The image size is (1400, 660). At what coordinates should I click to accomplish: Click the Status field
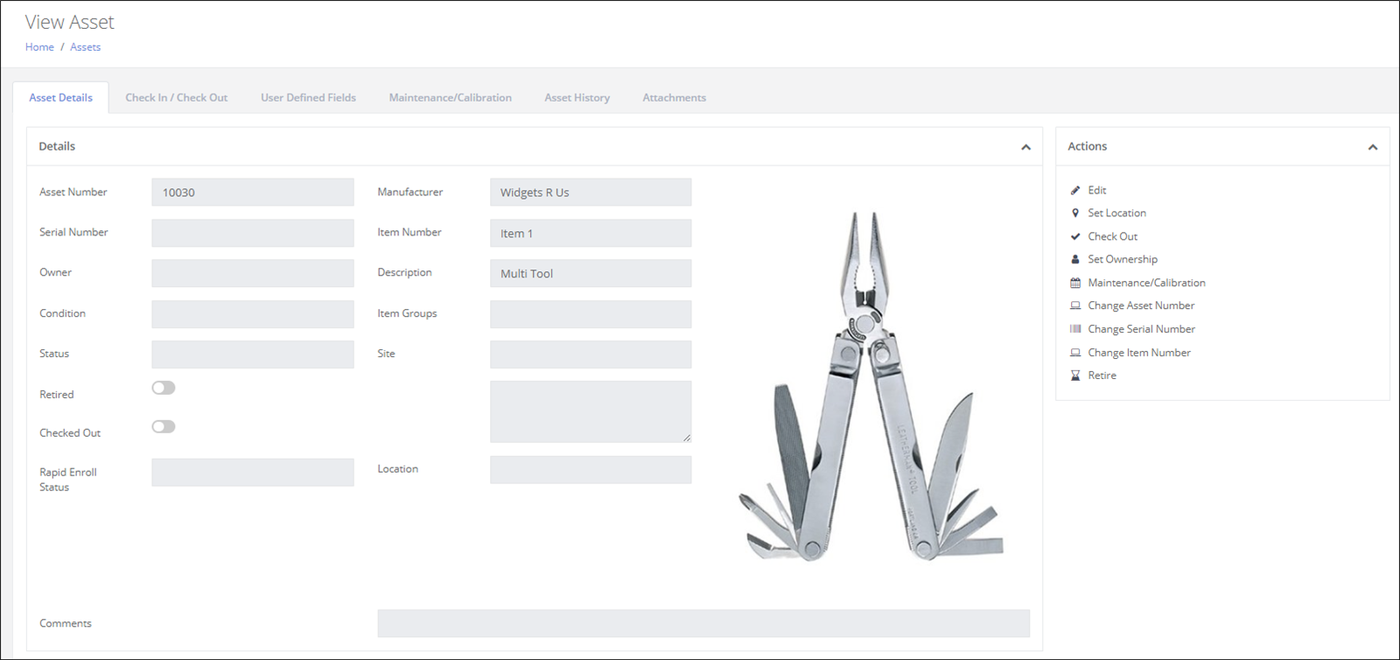coord(253,354)
